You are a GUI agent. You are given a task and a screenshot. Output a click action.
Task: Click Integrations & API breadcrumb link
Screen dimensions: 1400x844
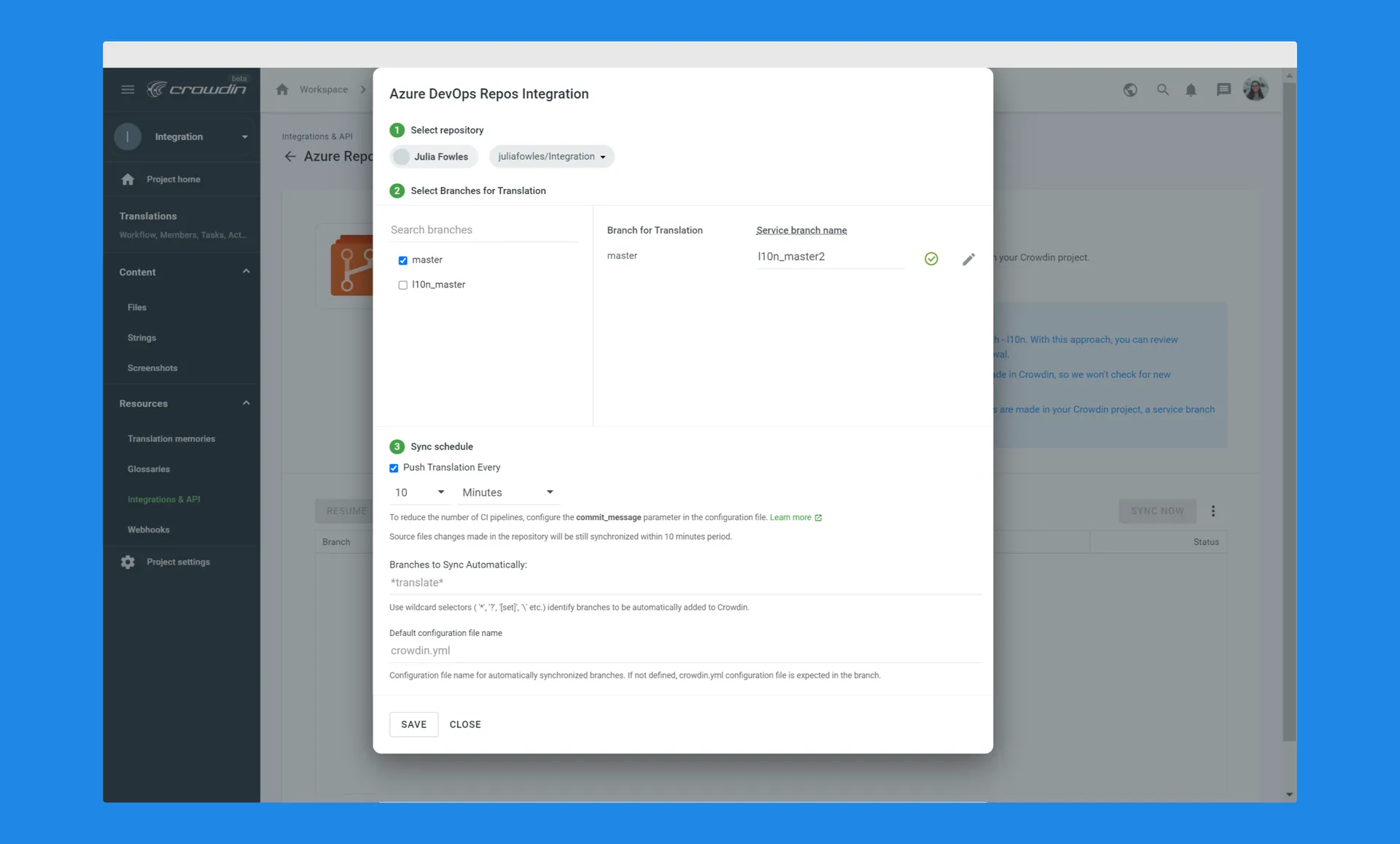coord(317,136)
